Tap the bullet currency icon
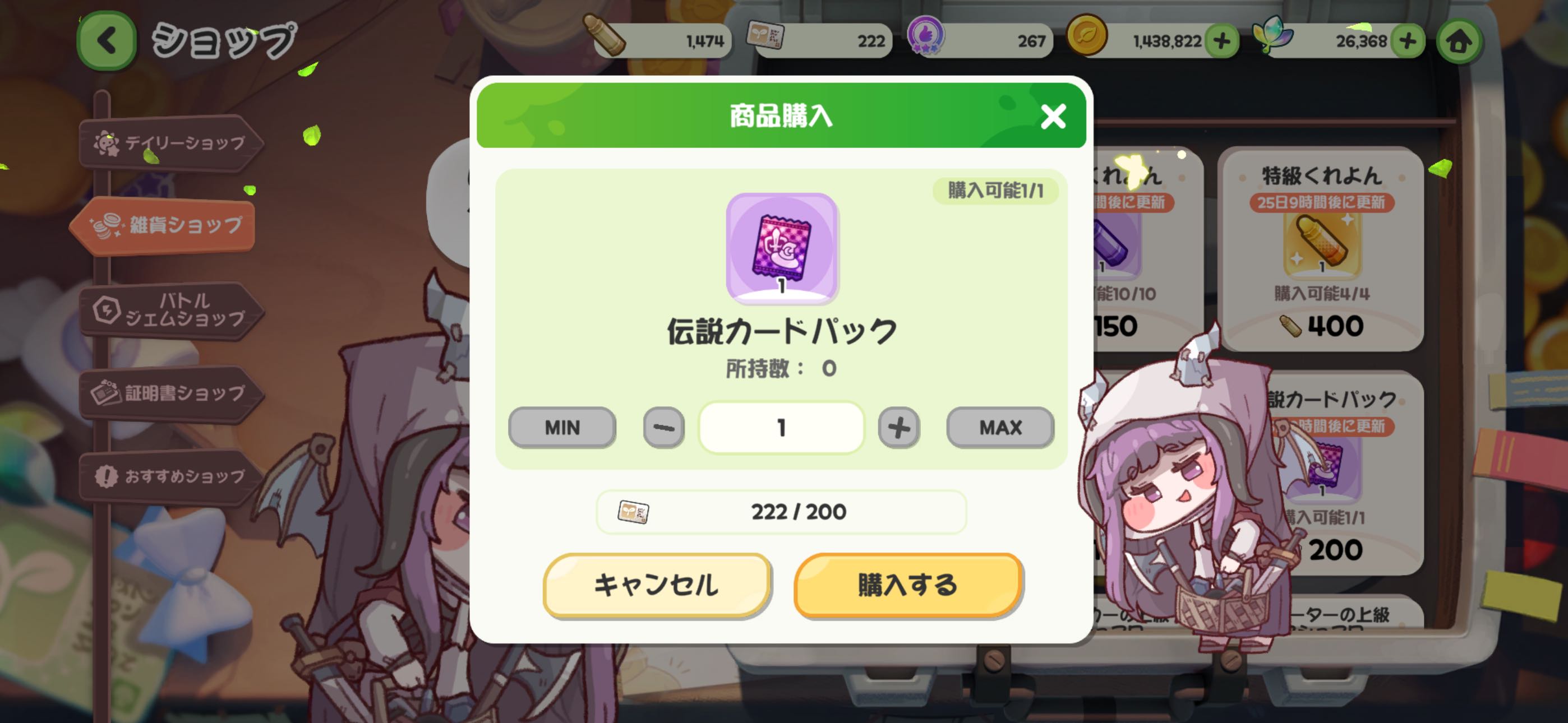The height and width of the screenshot is (723, 1568). pos(603,35)
